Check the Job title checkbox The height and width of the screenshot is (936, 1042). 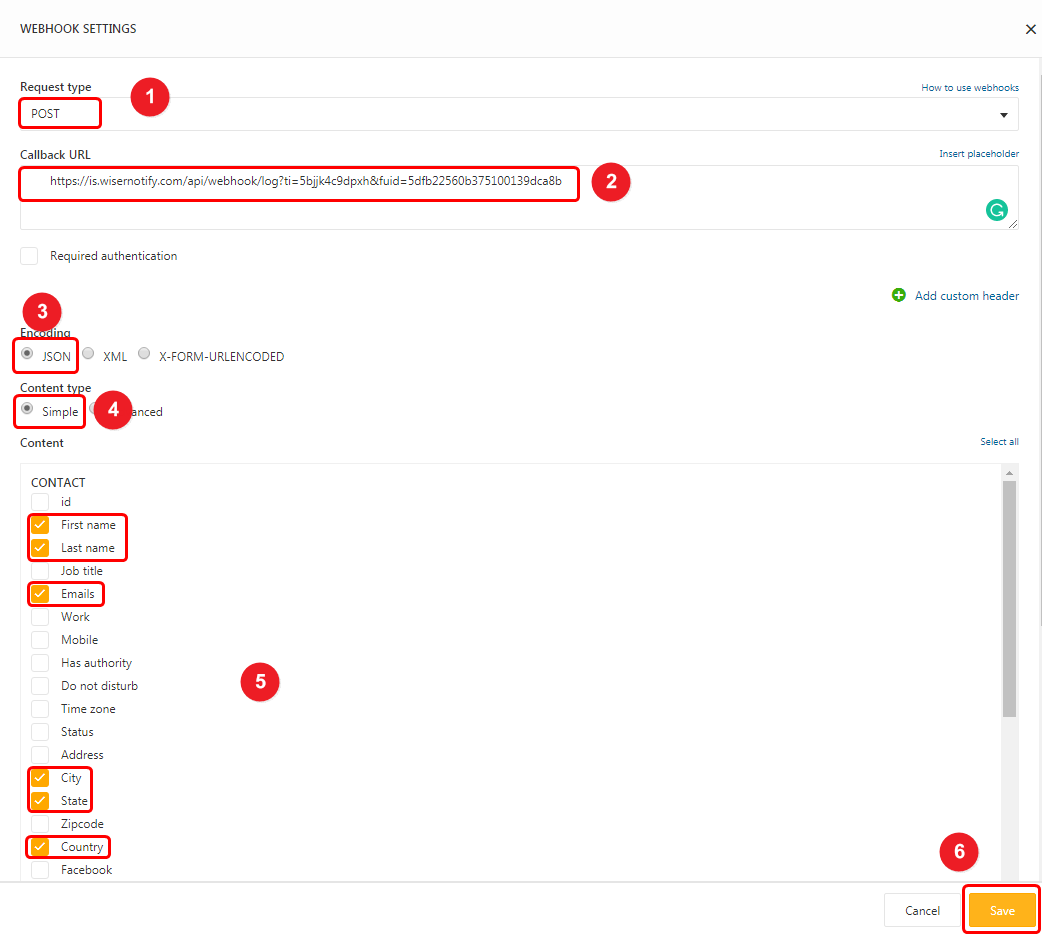[x=40, y=571]
